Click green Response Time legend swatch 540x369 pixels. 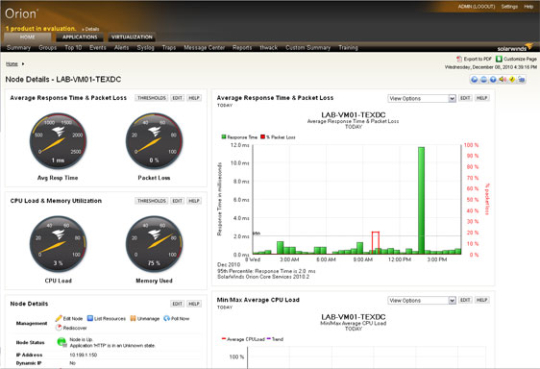pyautogui.click(x=224, y=137)
